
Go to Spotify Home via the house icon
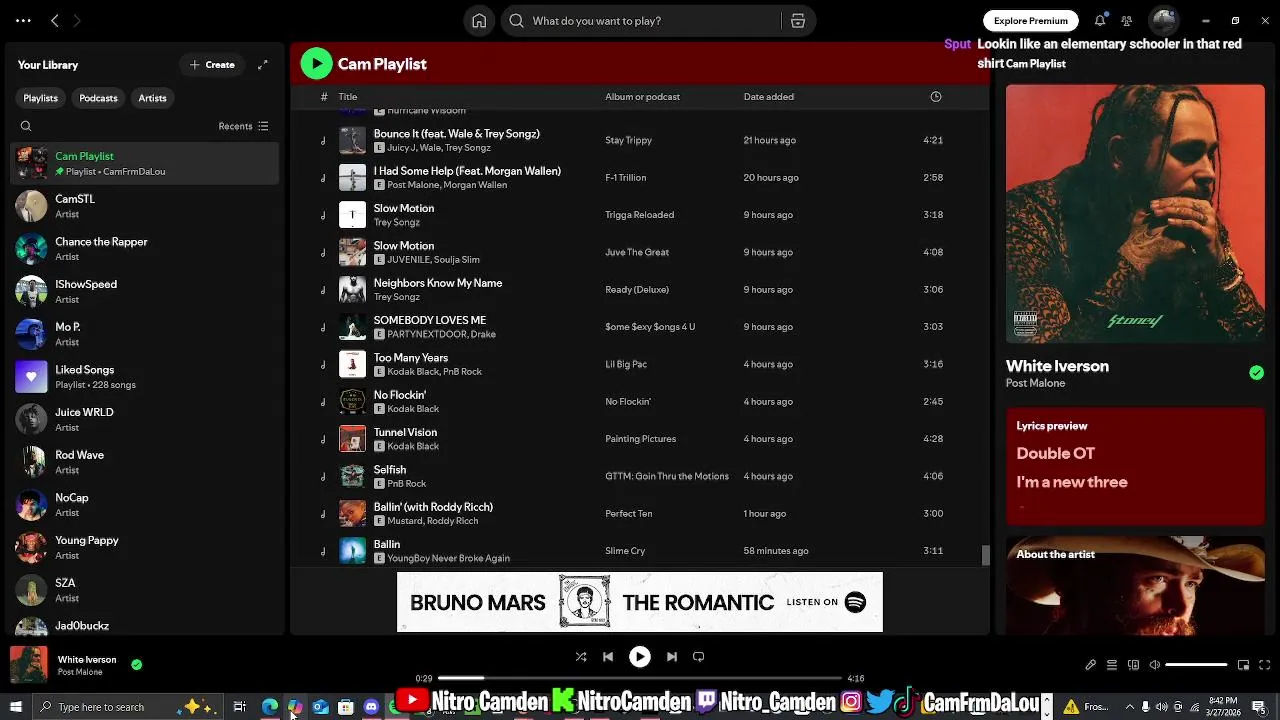pos(479,21)
